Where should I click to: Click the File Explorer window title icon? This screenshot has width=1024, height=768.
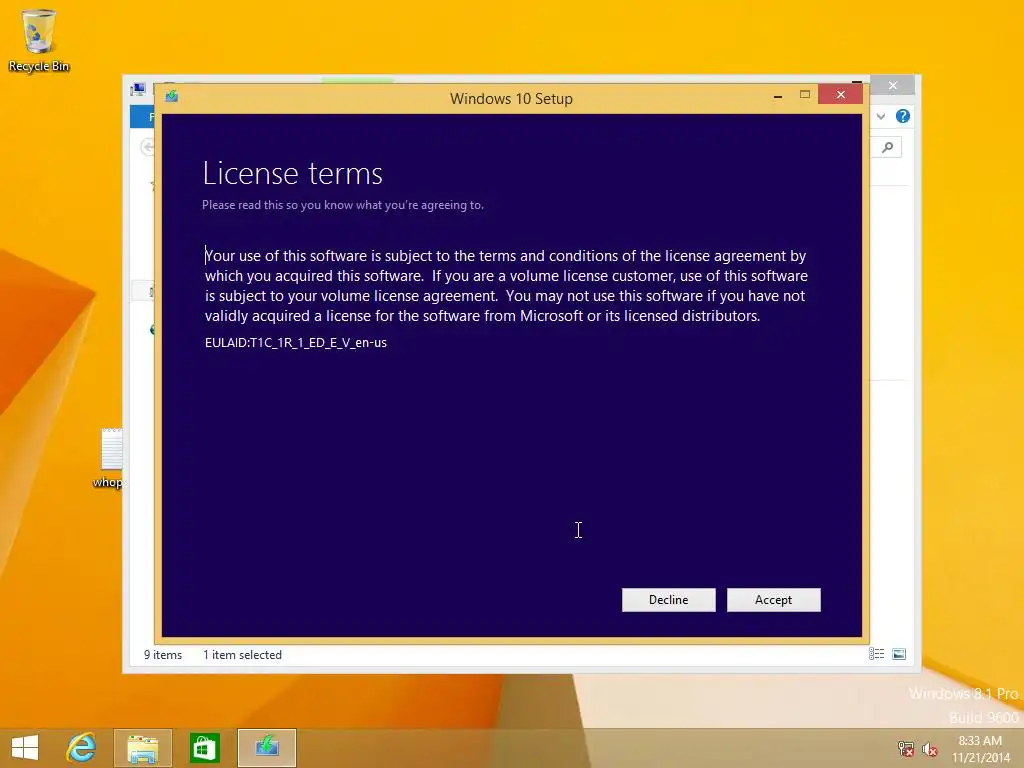tap(138, 89)
